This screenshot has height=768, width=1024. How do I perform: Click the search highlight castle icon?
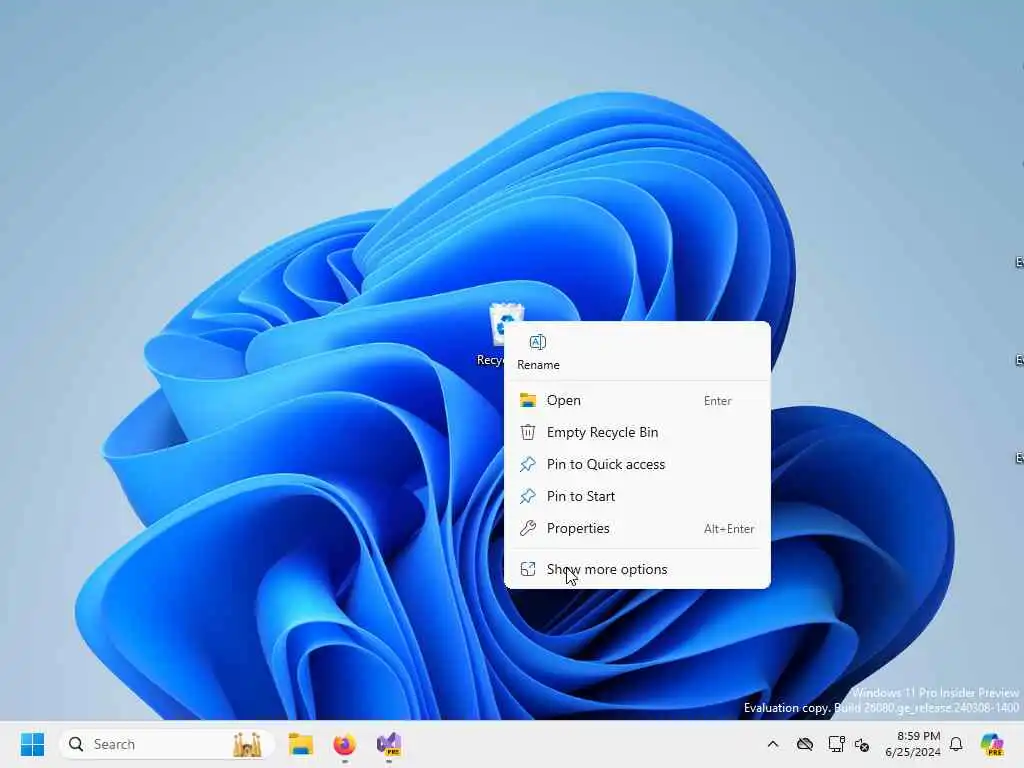tap(248, 744)
